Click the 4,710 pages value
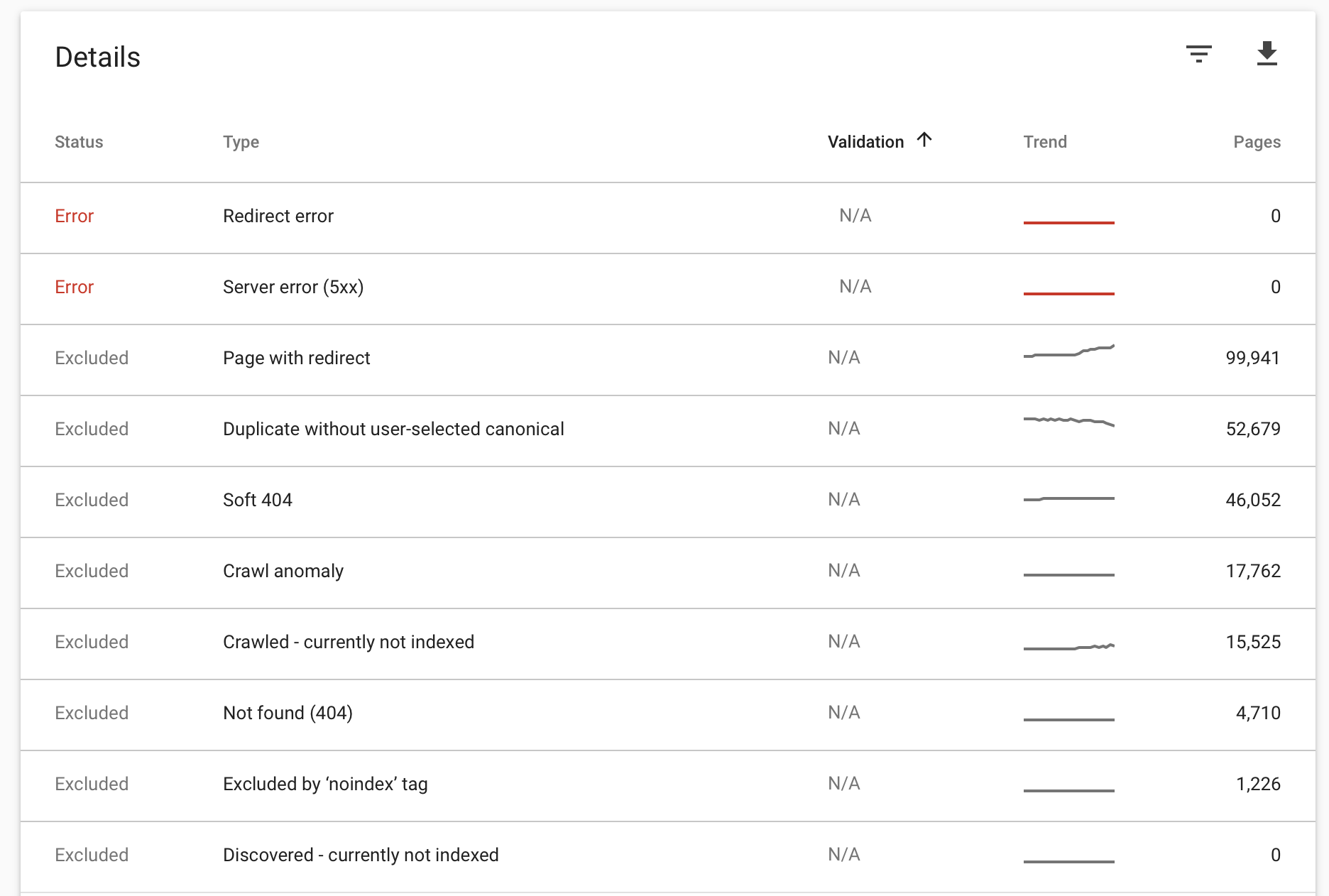Screen dimensions: 1329x896 [1258, 713]
